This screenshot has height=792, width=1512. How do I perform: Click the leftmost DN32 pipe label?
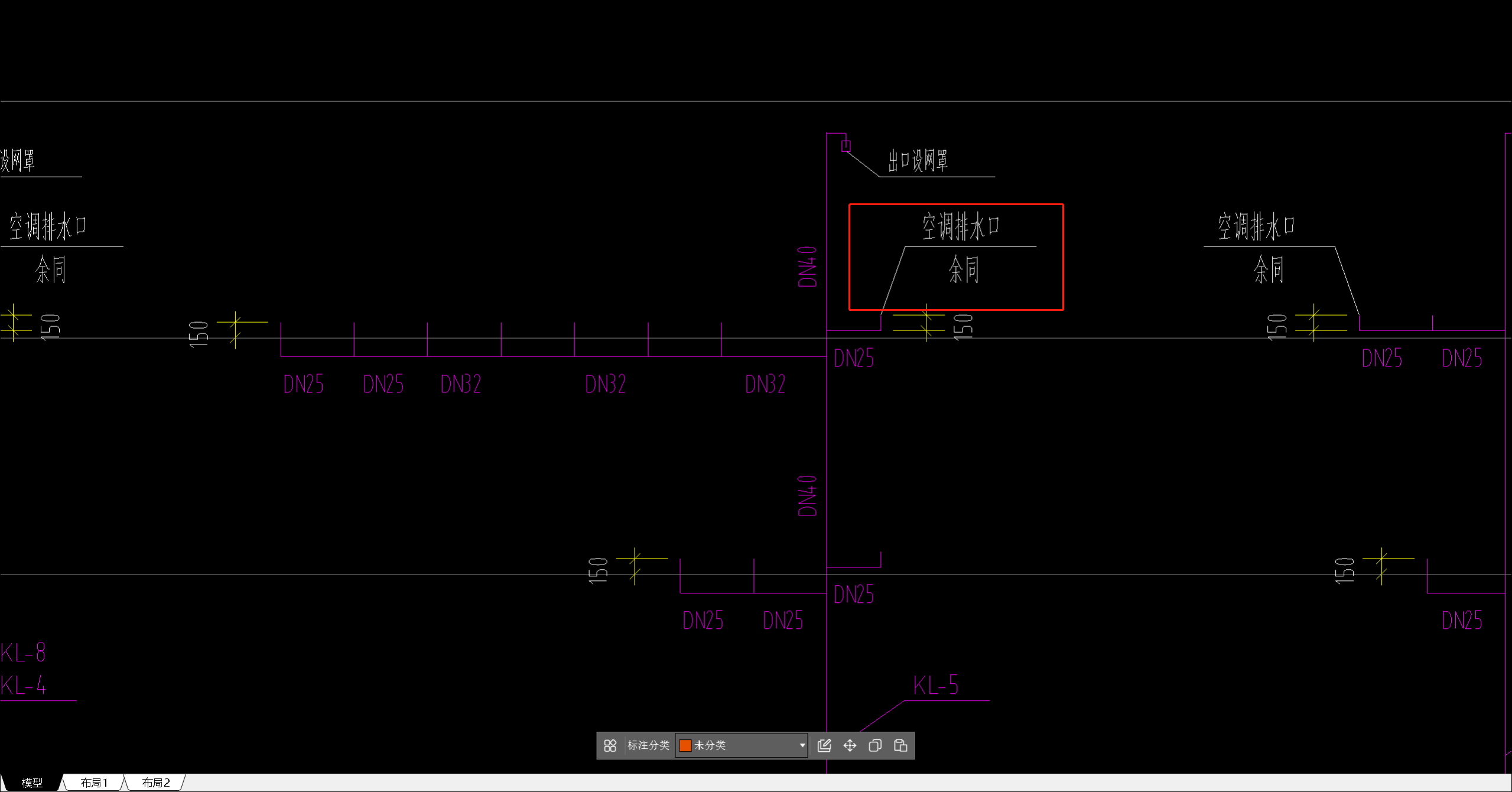461,384
